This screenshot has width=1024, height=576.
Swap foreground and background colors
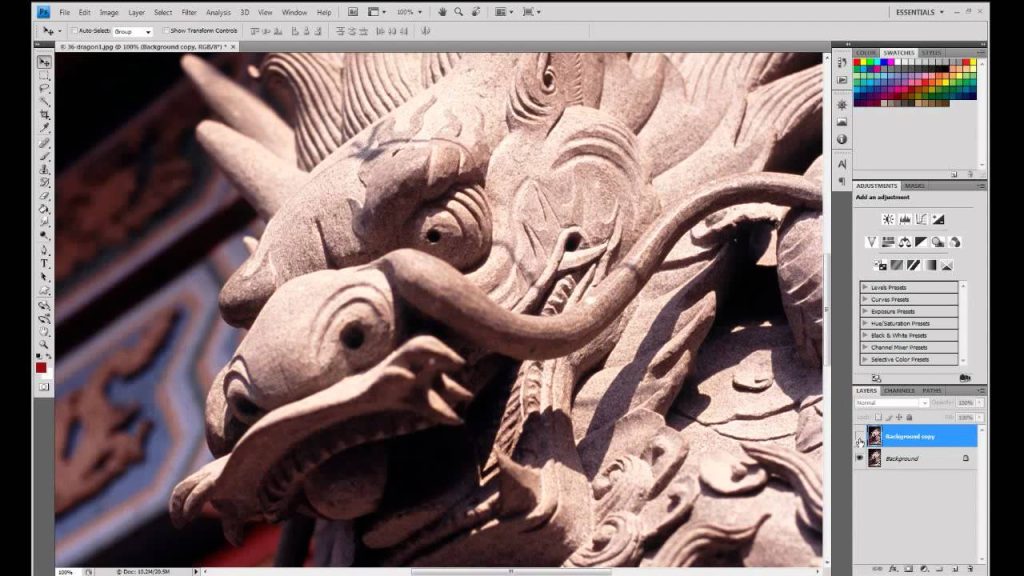pos(48,357)
